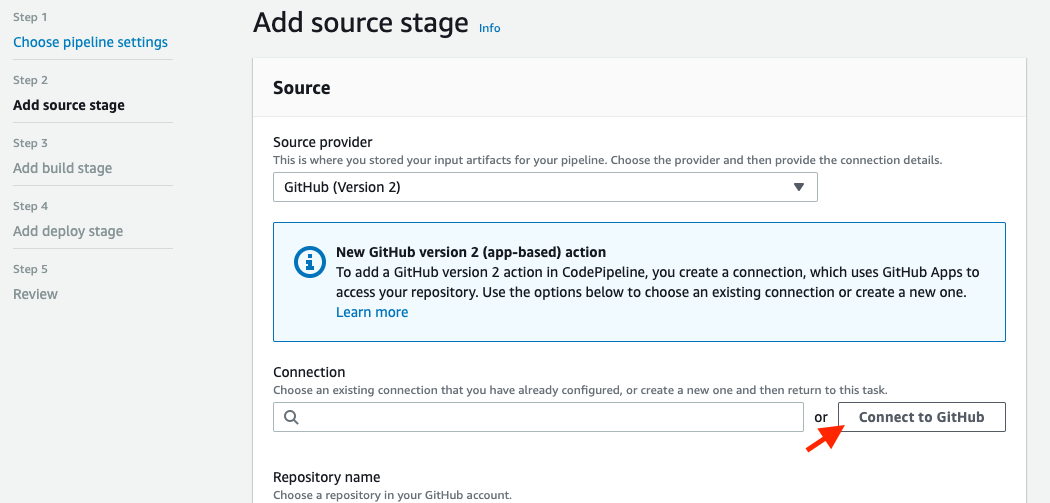
Task: Click the Step 1 label
Action: tap(30, 17)
